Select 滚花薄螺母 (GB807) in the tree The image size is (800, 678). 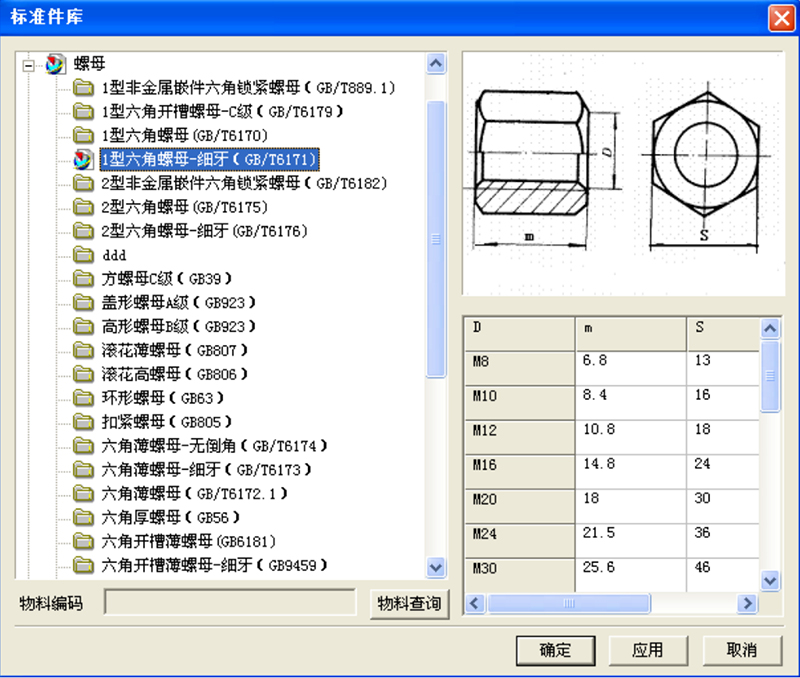pyautogui.click(x=174, y=351)
